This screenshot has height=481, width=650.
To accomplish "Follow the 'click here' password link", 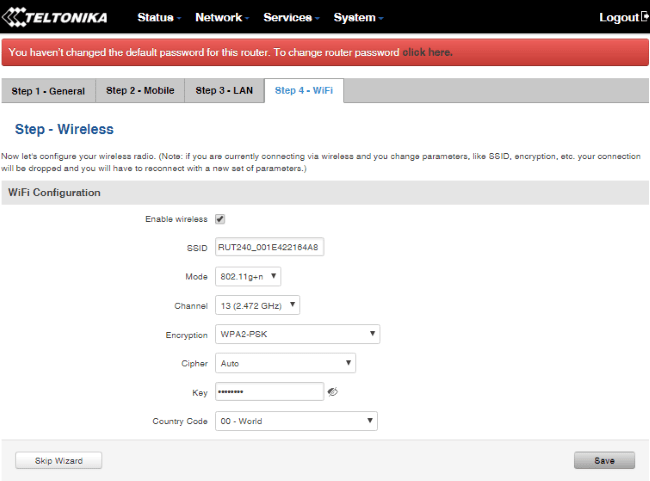I will 427,52.
